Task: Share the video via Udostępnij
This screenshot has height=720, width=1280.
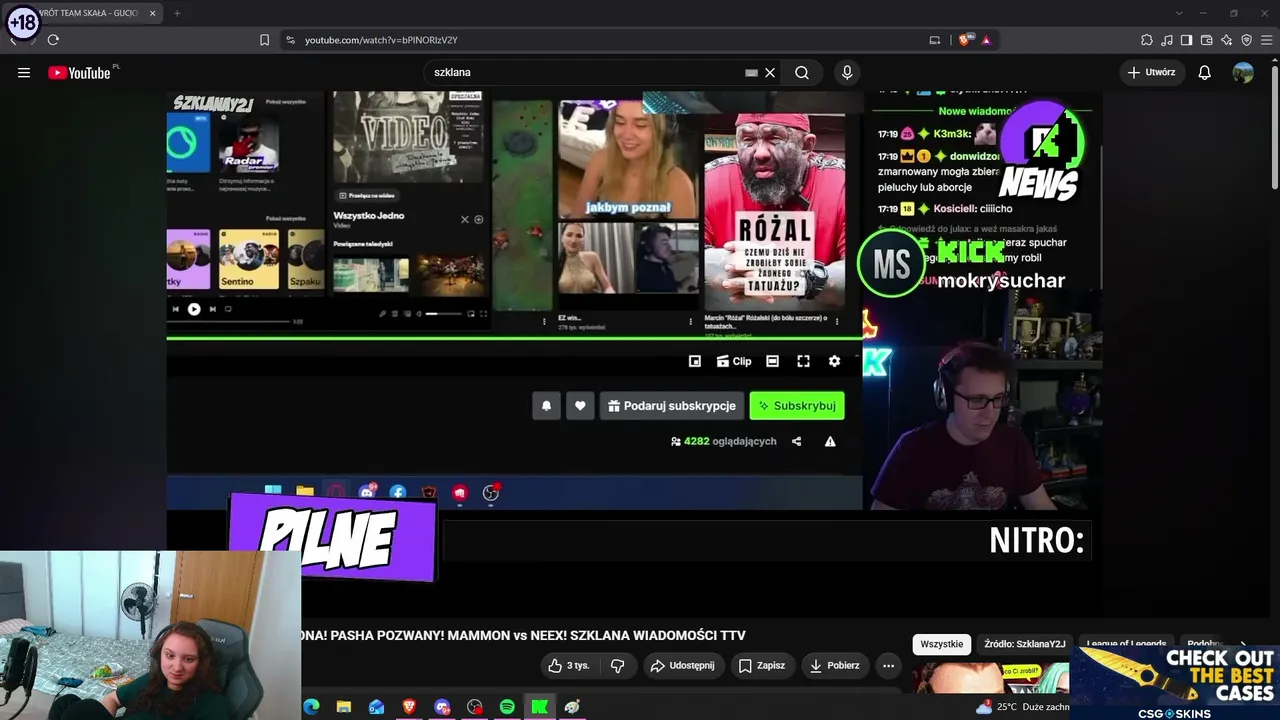Action: 683,665
